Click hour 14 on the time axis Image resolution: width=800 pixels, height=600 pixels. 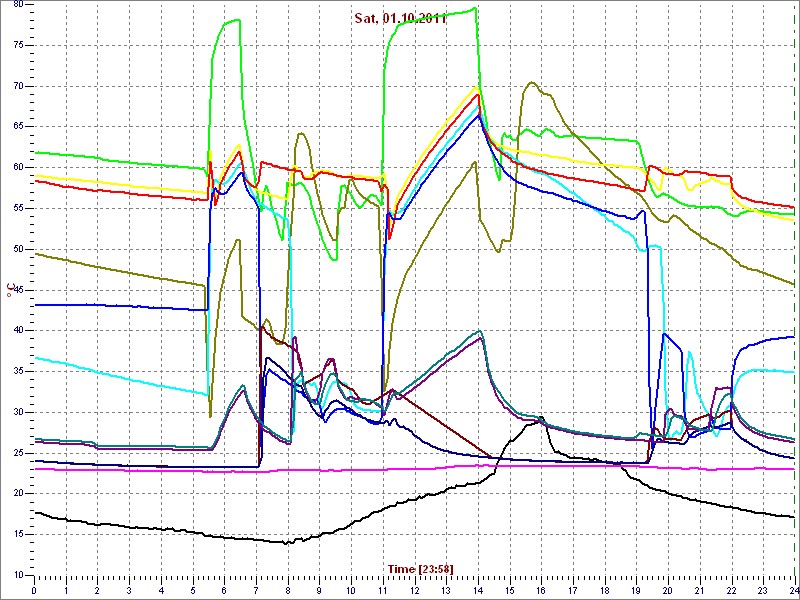tap(478, 590)
